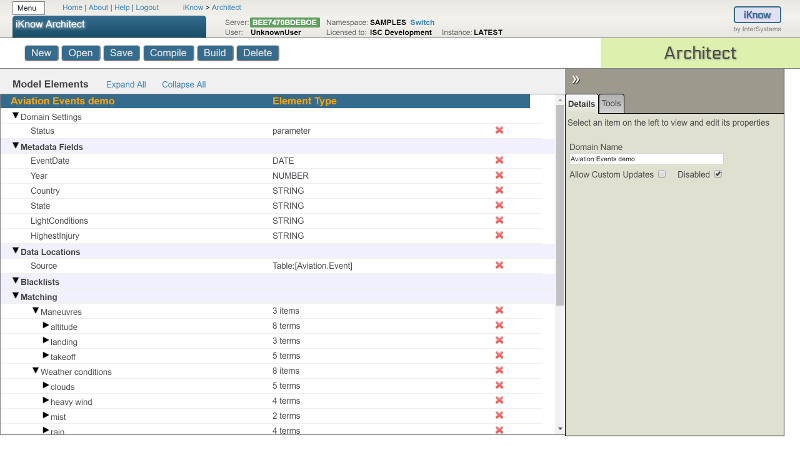Collapse the Metadata Fields section
800x450 pixels.
(x=16, y=146)
